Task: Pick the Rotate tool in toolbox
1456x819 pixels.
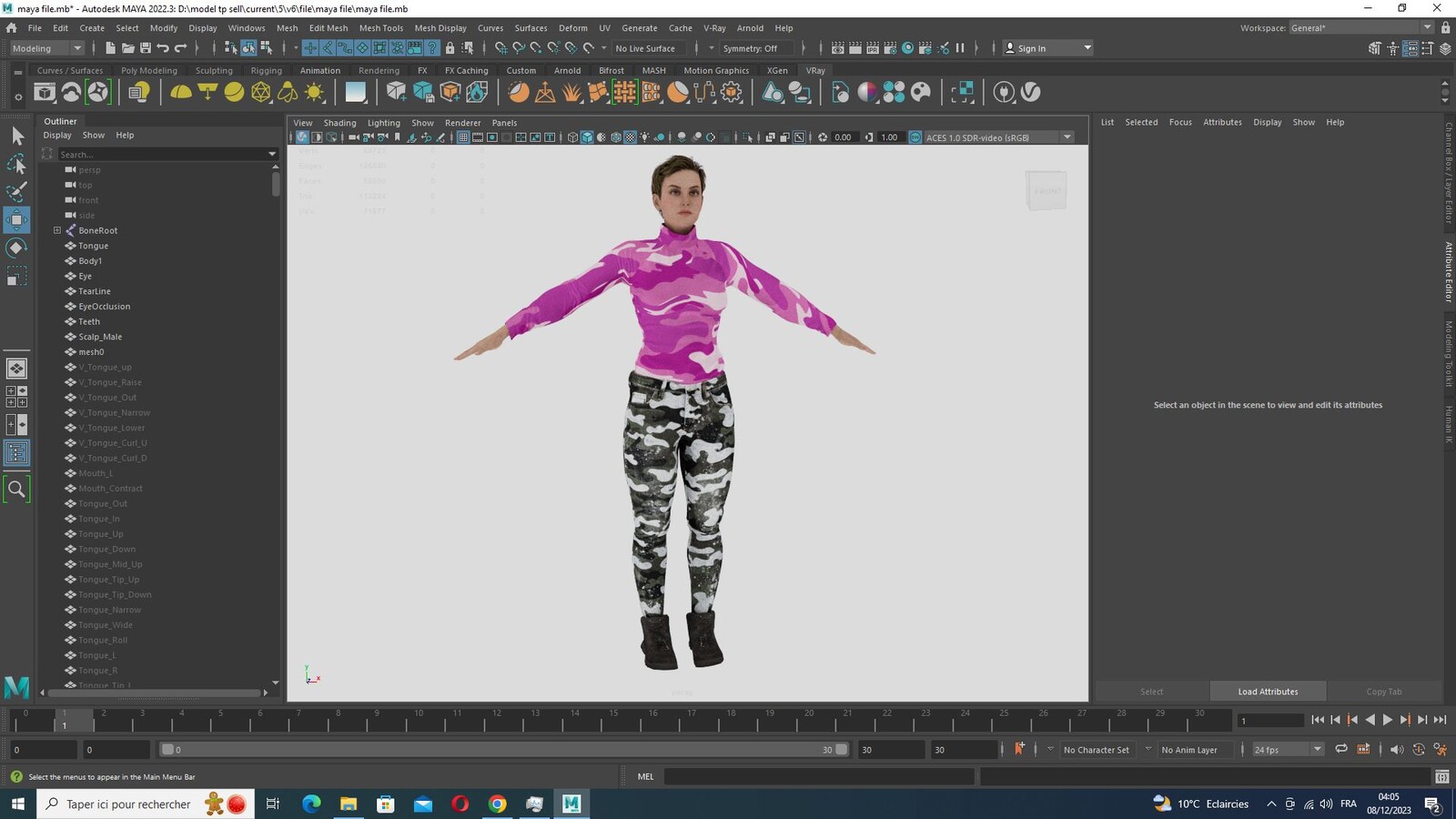Action: click(16, 248)
